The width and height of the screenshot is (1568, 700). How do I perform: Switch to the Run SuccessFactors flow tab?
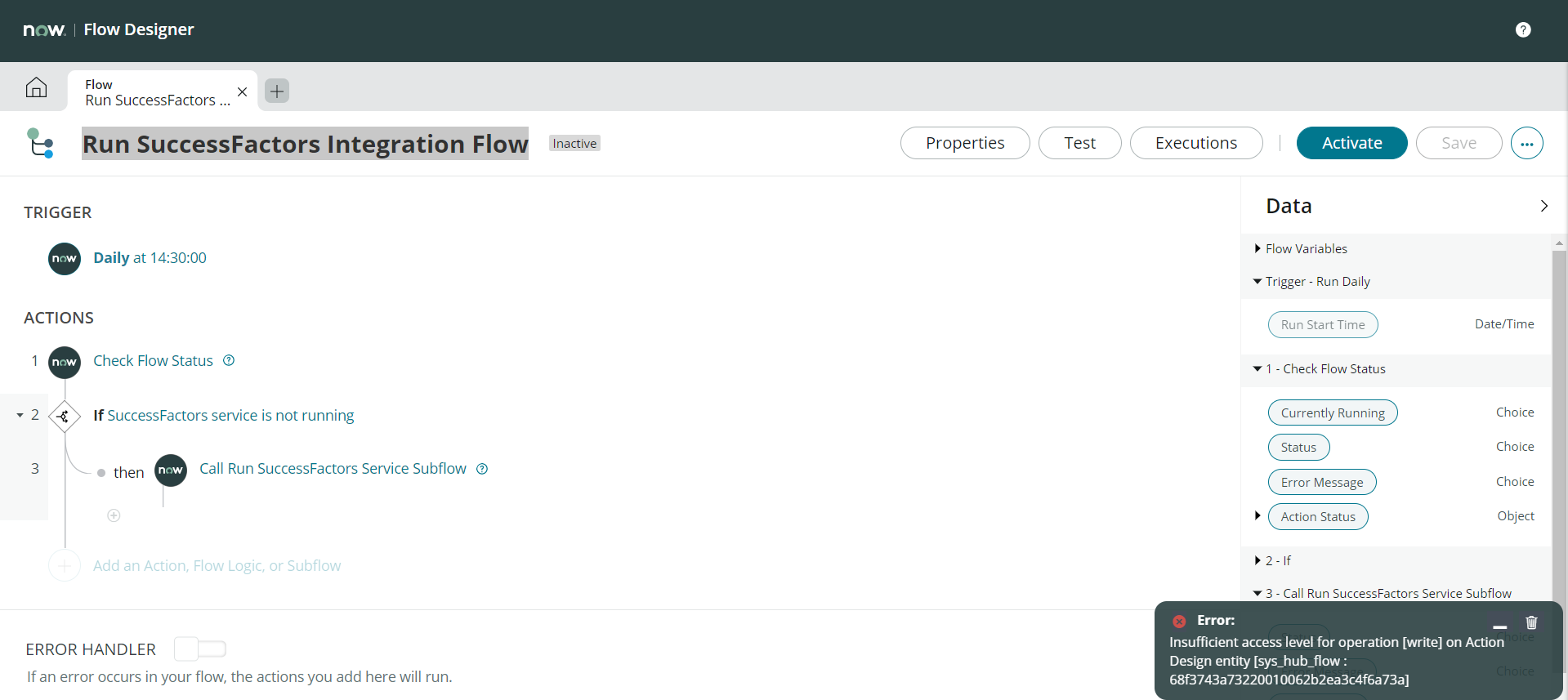pyautogui.click(x=158, y=91)
